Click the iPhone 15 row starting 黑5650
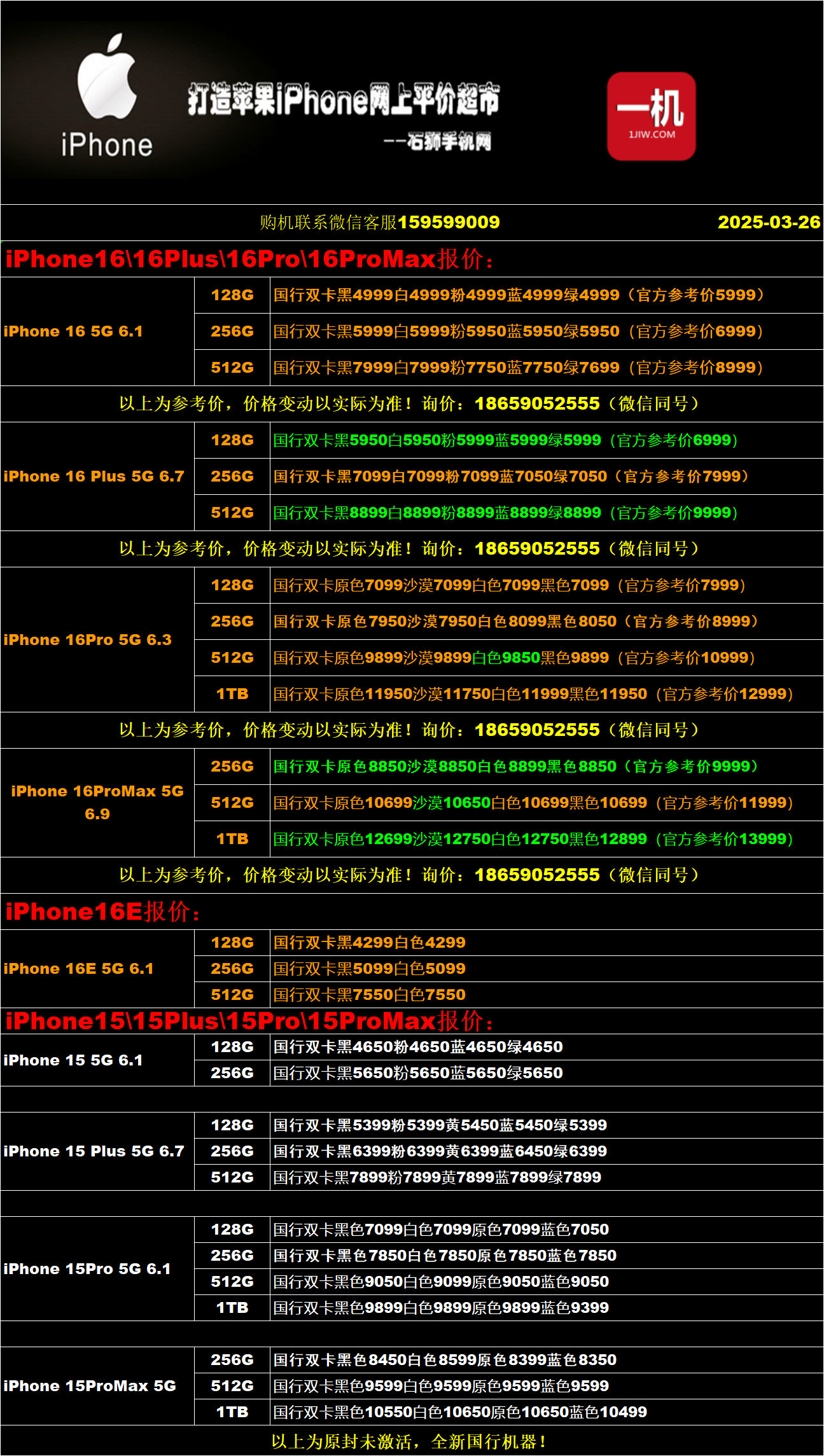This screenshot has width=824, height=1456. (x=547, y=1073)
